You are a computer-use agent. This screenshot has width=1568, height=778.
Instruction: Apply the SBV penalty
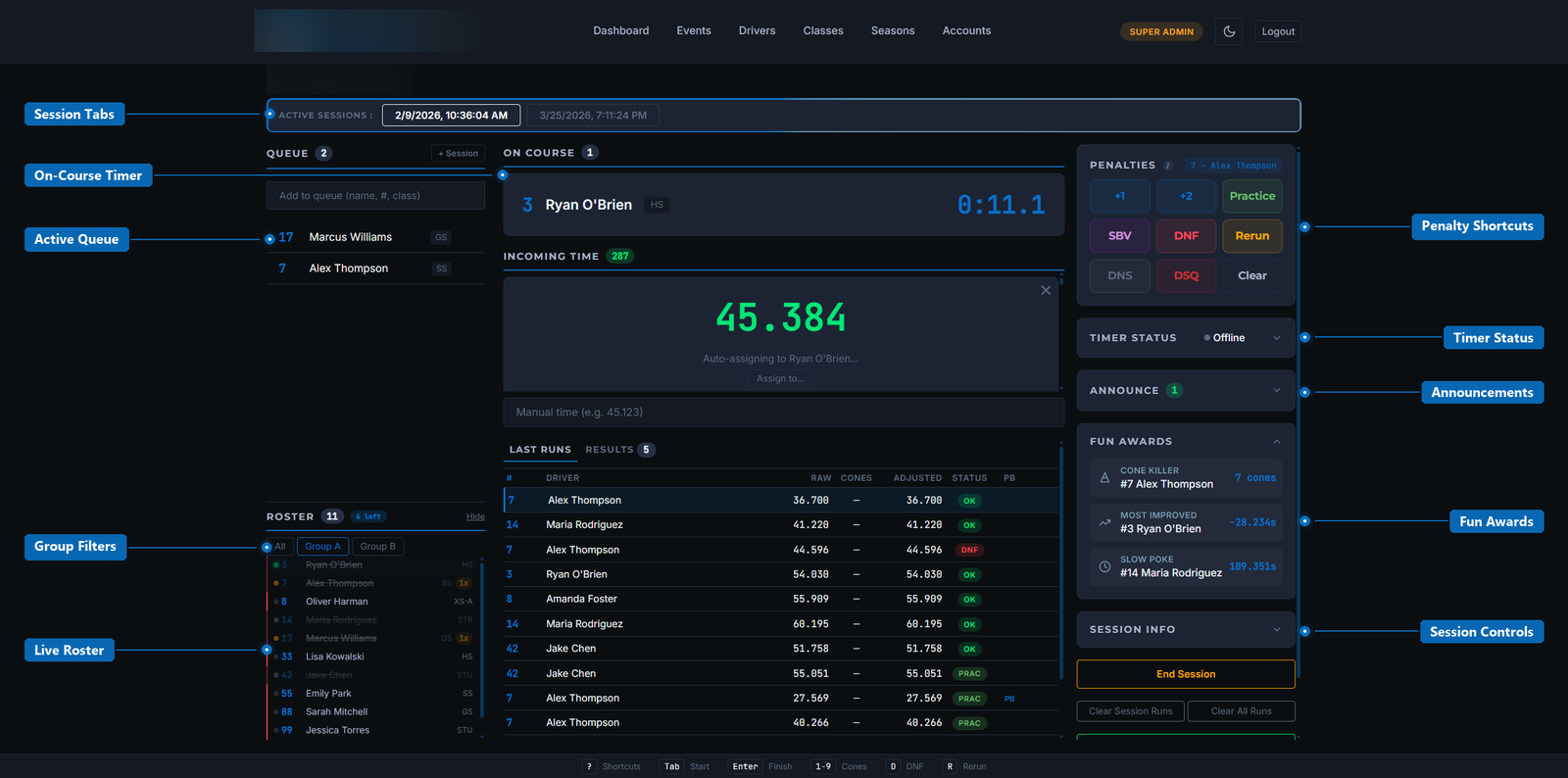[x=1120, y=236]
